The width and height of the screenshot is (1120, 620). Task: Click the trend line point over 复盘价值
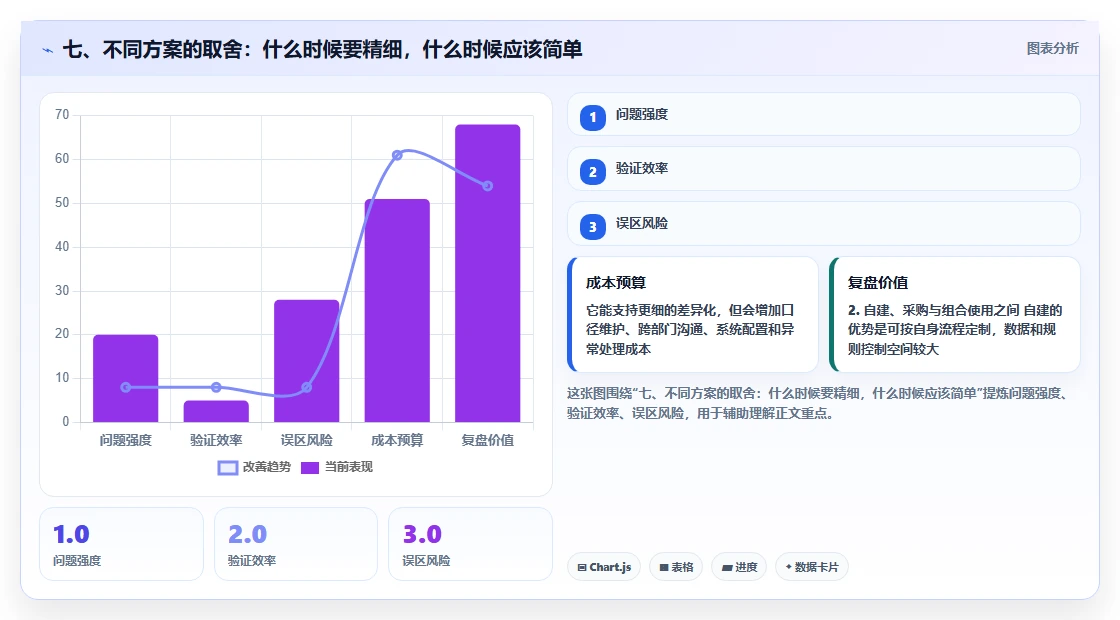(x=488, y=186)
